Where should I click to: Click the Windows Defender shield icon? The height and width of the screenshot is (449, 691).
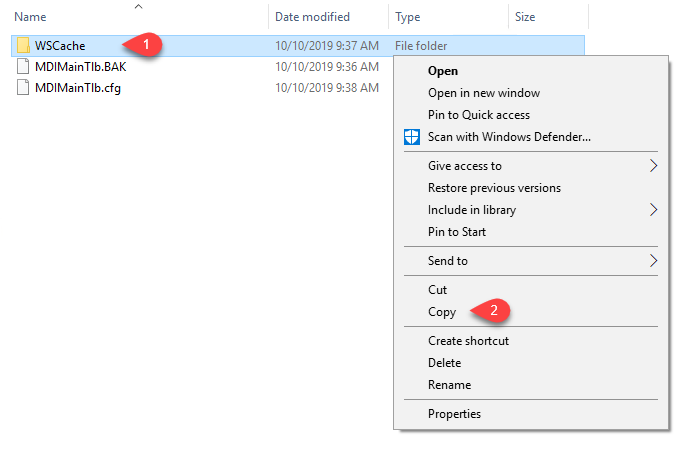tap(412, 137)
